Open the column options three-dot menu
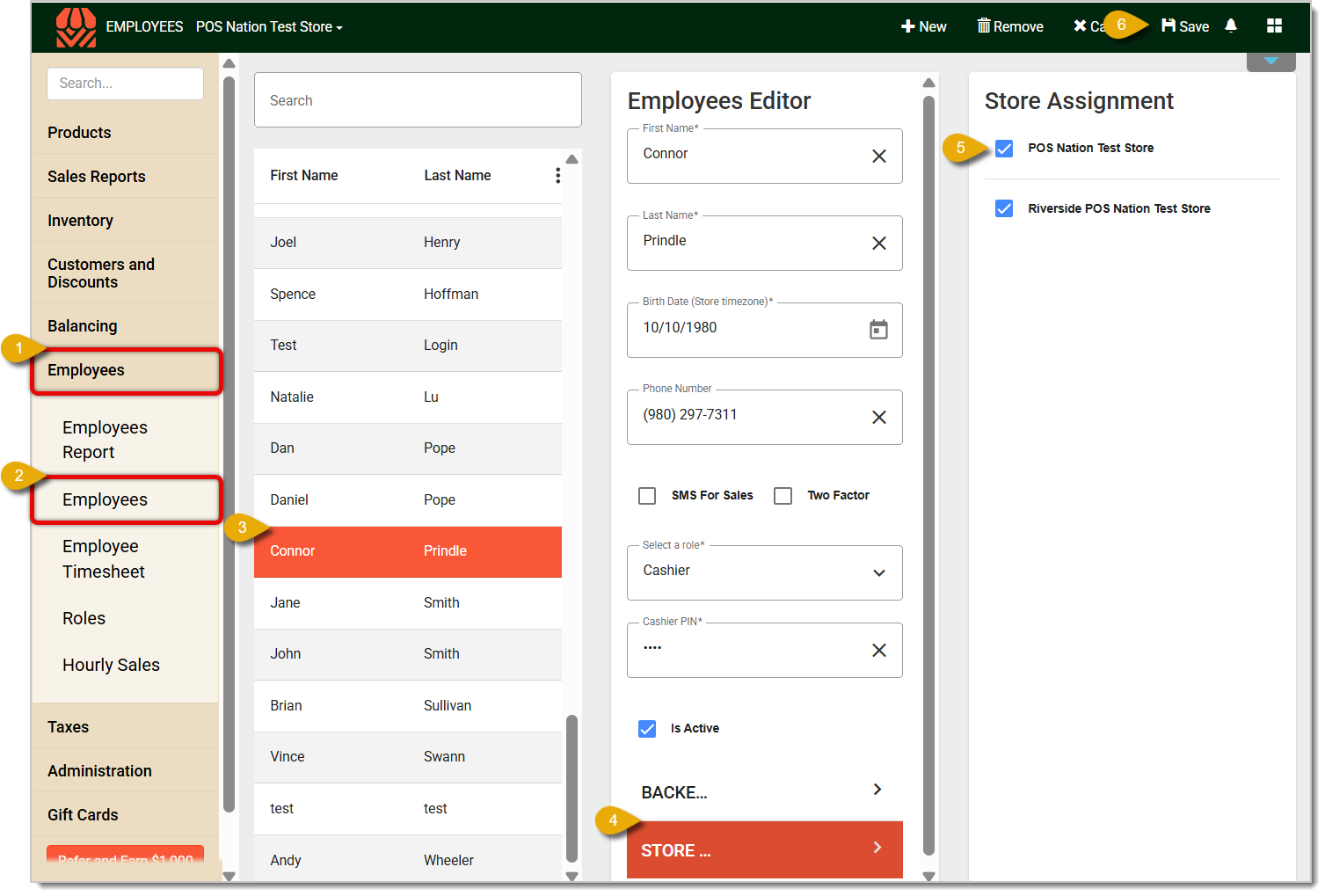Viewport: 1325px width, 896px height. pyautogui.click(x=557, y=175)
